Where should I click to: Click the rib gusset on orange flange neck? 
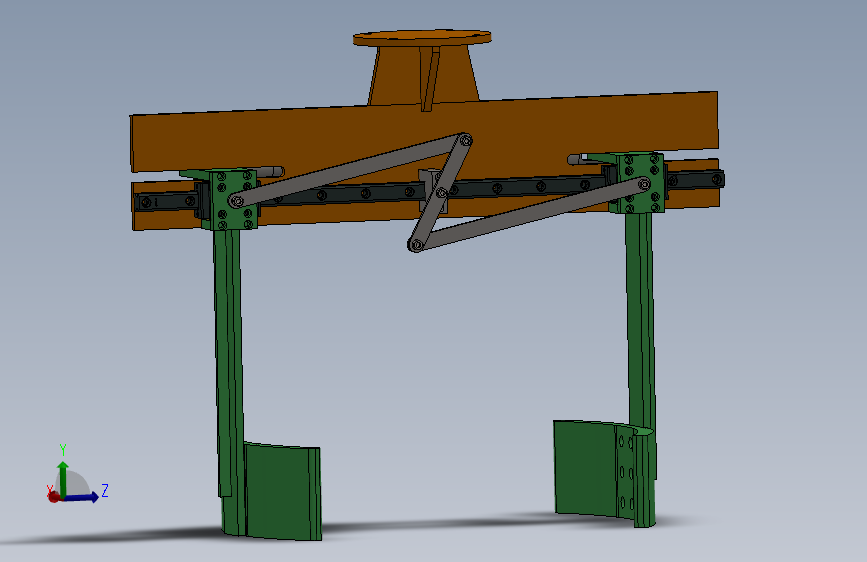pyautogui.click(x=429, y=79)
